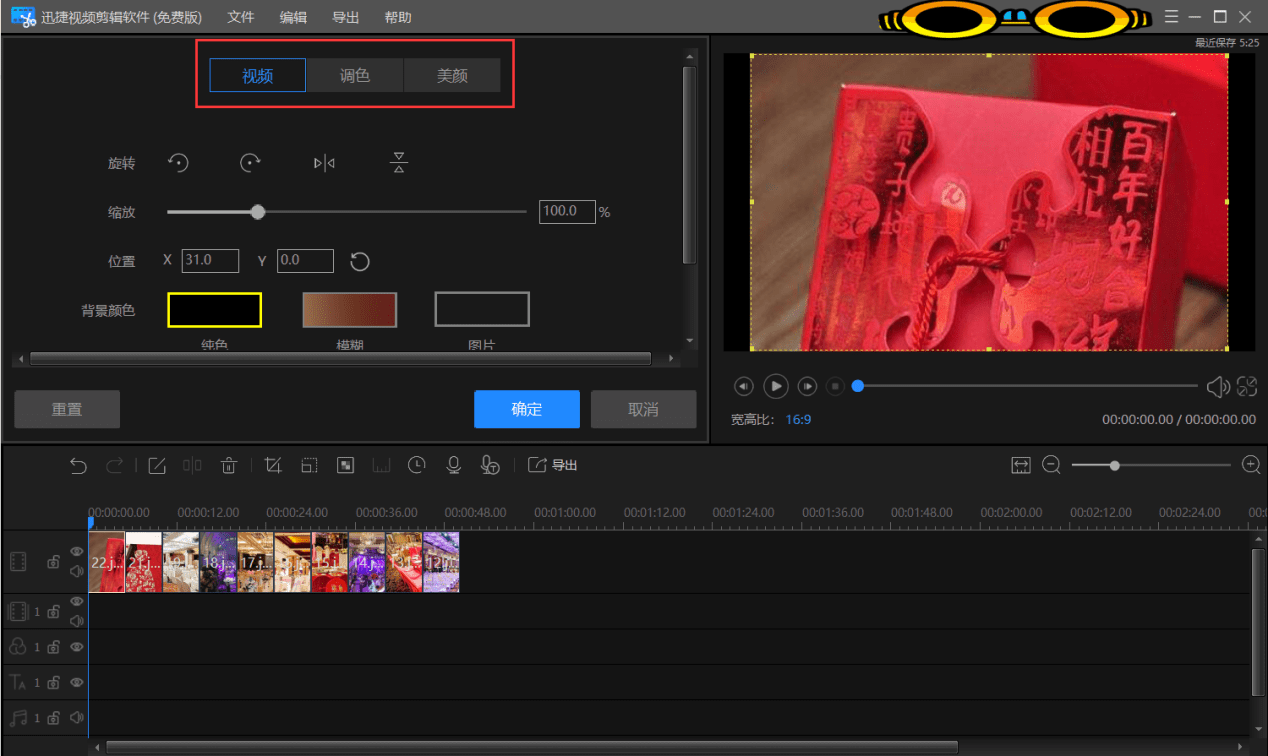
Task: Toggle lock on the text track
Action: [54, 683]
